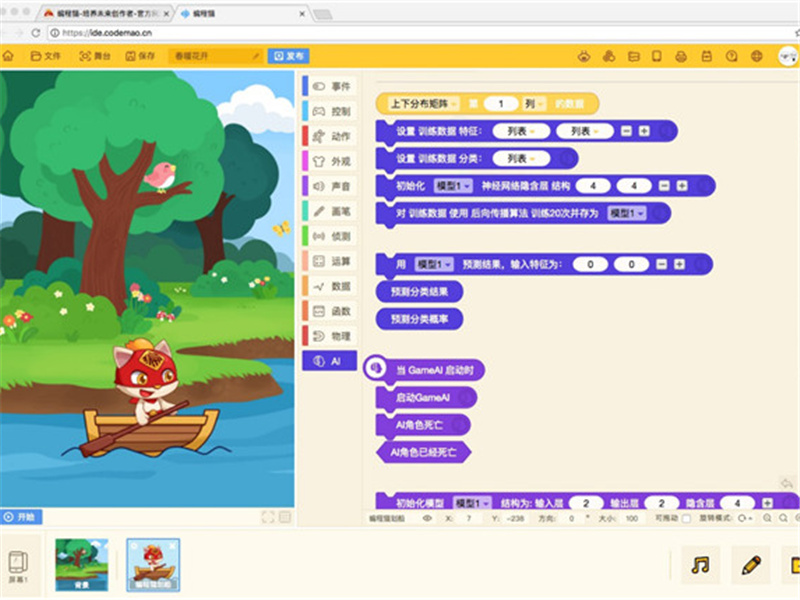
Task: Click plus button on 训练数据 特征 block
Action: pyautogui.click(x=644, y=132)
